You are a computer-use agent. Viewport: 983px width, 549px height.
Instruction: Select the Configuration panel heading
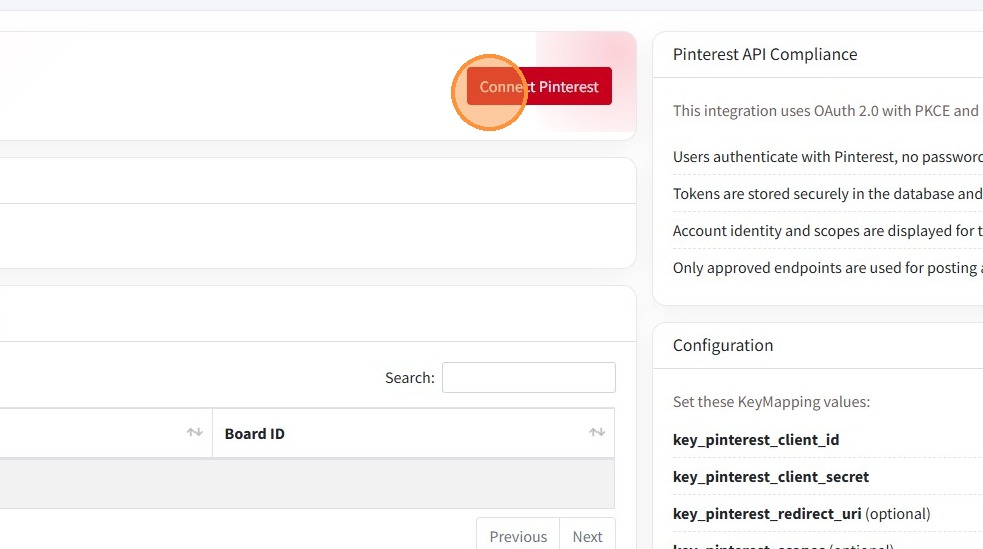[723, 345]
